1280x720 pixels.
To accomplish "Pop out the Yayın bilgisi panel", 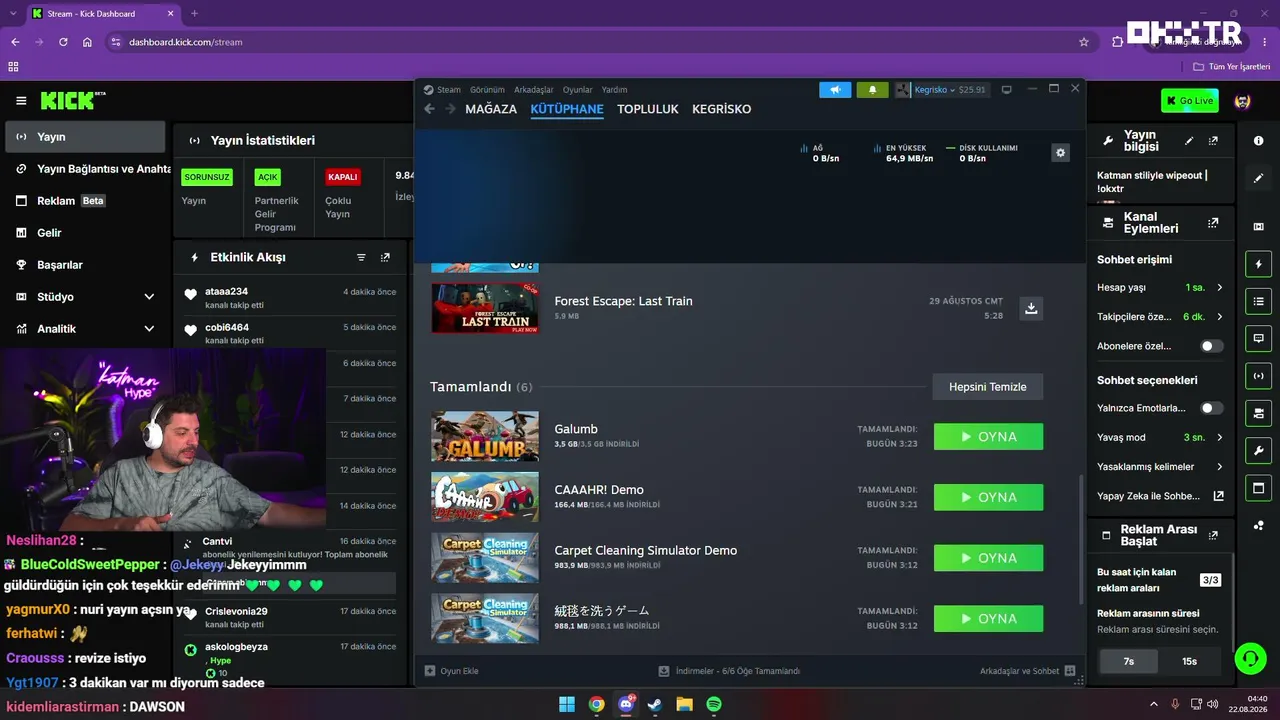I will [1213, 141].
